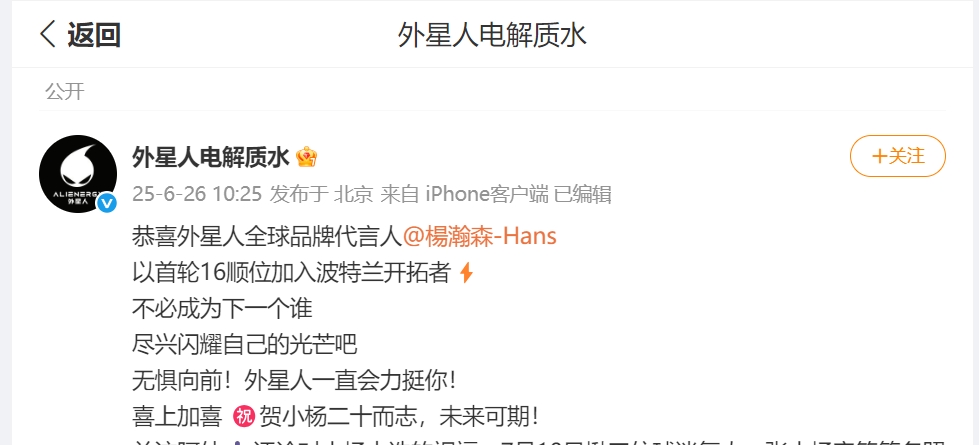
Task: Tap the 返回 back label
Action: (x=94, y=35)
